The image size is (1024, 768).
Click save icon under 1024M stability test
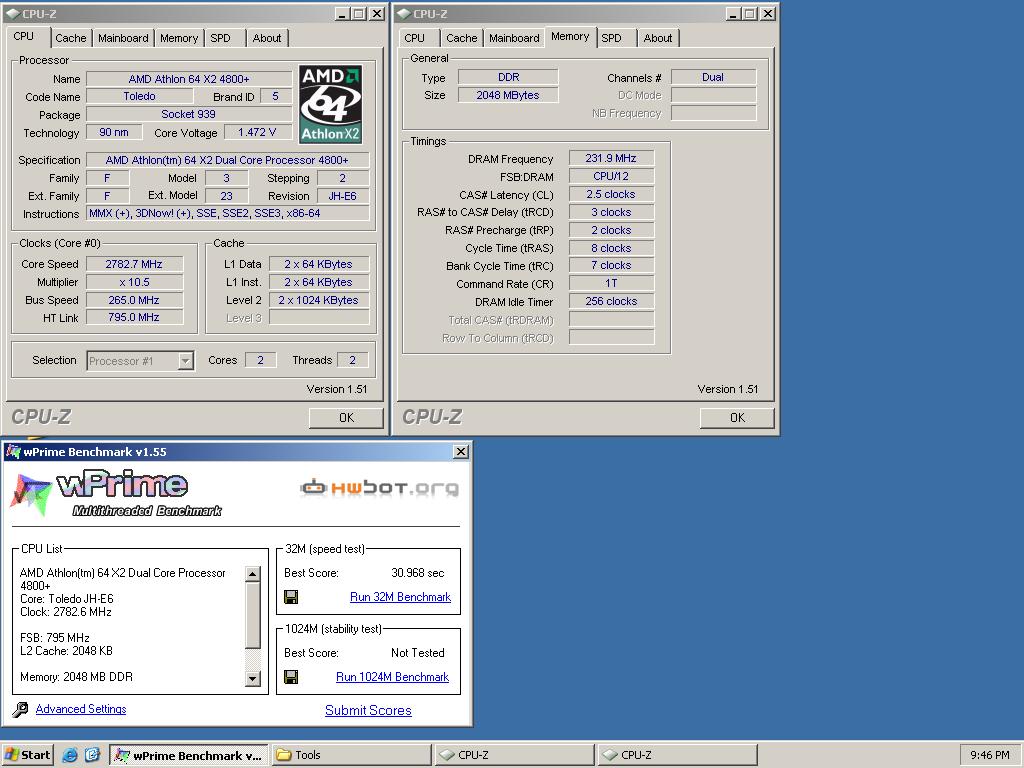pos(291,677)
